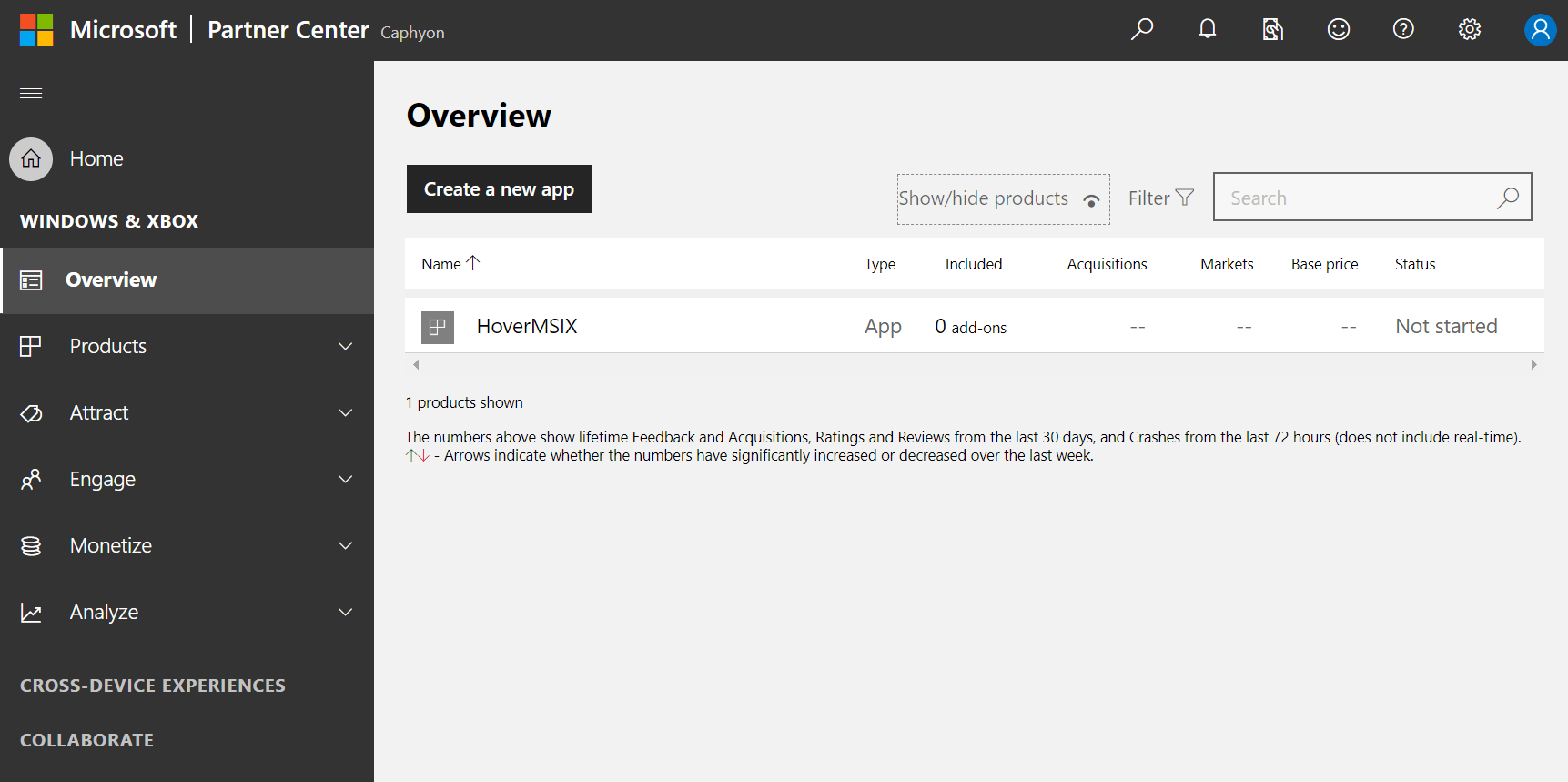The width and height of the screenshot is (1568, 782).
Task: Click the Analyze chart icon
Action: pyautogui.click(x=31, y=613)
